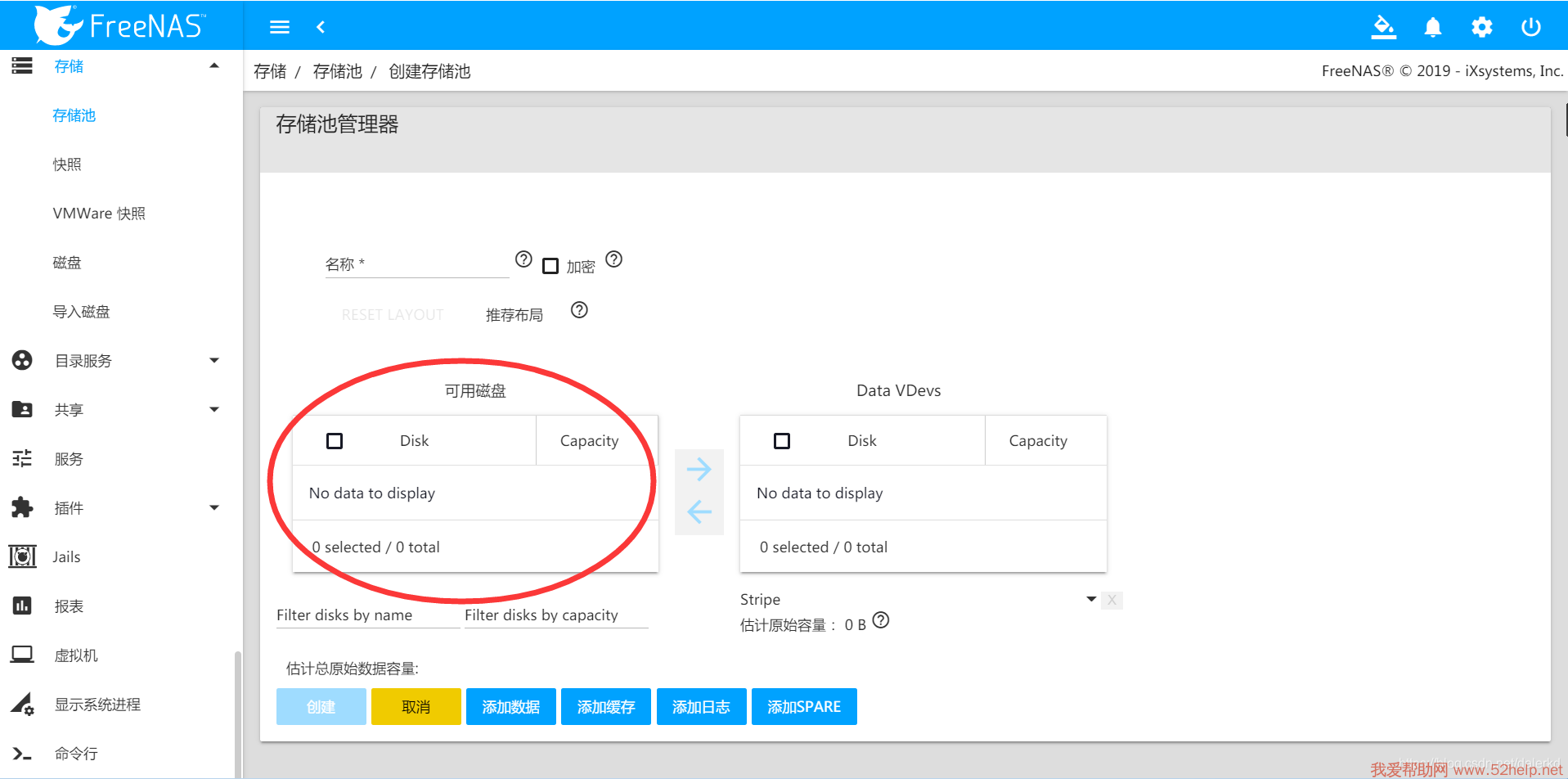Click the 名称 input field
Image resolution: width=1568 pixels, height=779 pixels.
tap(416, 264)
